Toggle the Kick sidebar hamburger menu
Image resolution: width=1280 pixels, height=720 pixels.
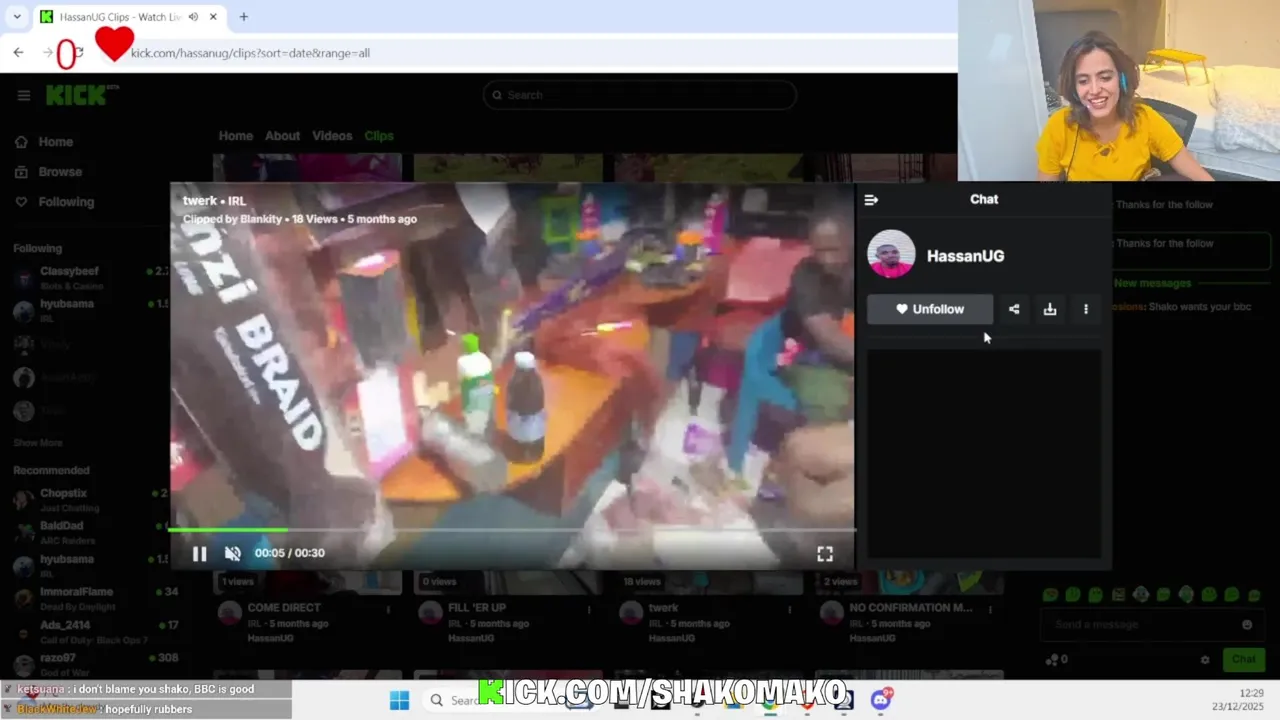click(x=24, y=95)
